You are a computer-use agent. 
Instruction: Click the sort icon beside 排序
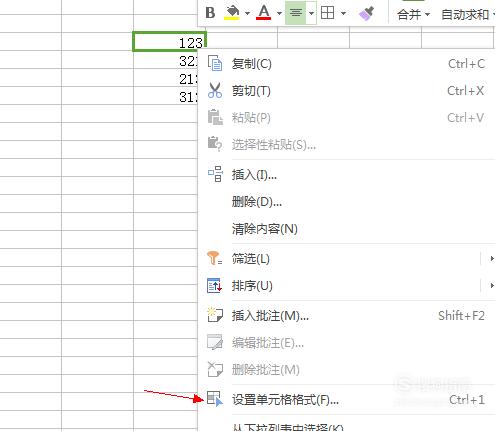pos(214,285)
